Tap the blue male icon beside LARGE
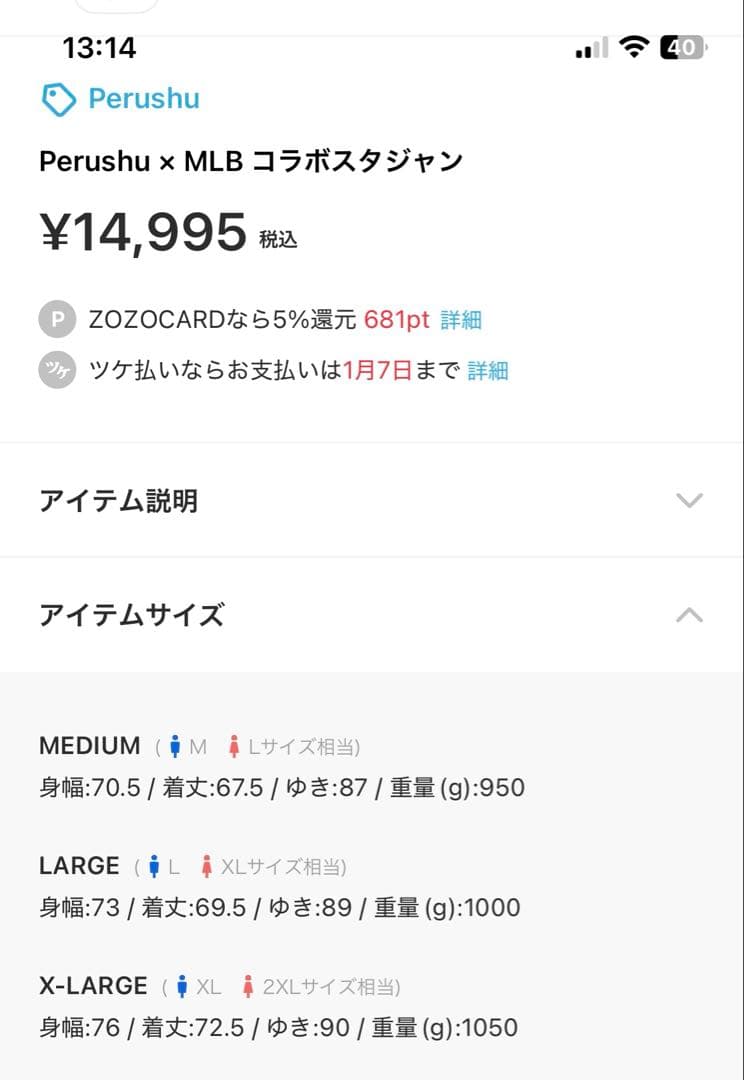 (x=154, y=867)
